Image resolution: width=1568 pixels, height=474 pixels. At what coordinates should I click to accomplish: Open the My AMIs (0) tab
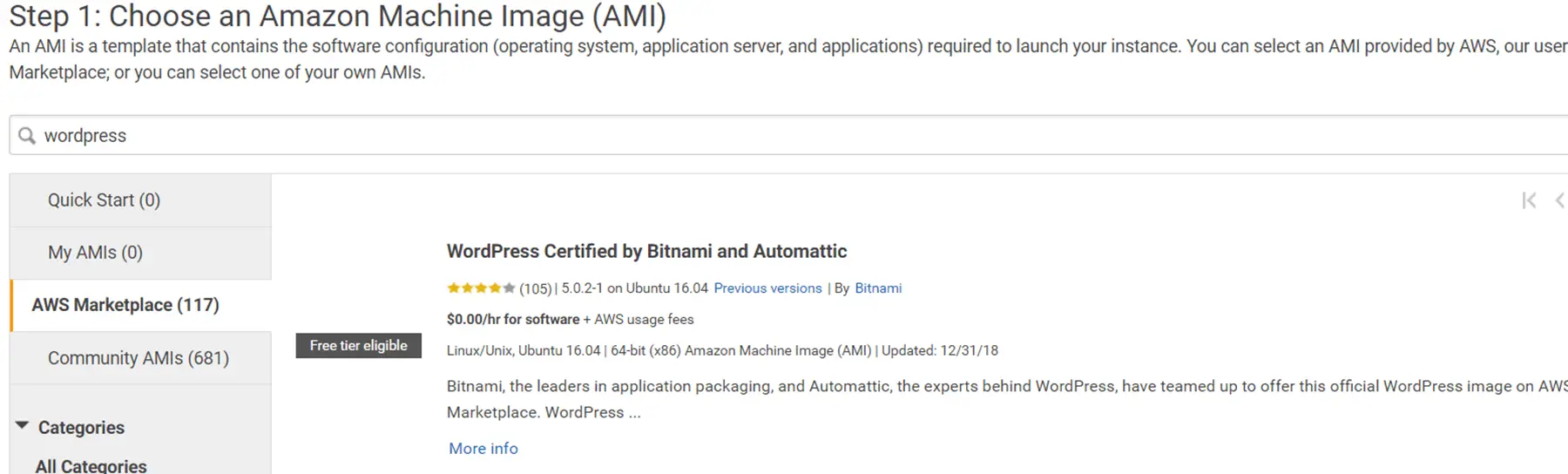coord(141,253)
